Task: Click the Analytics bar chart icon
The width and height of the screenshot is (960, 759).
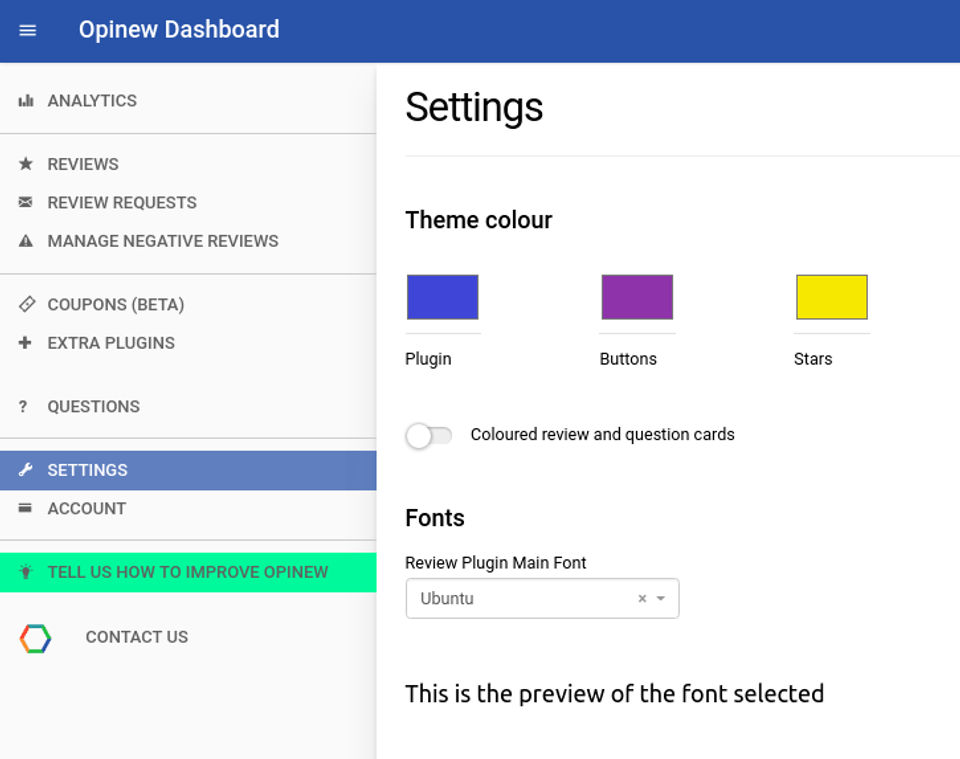Action: 26,101
